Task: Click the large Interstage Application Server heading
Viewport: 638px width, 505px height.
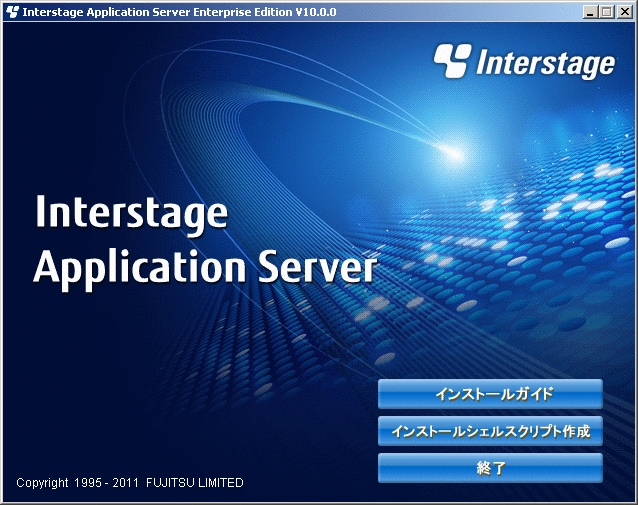Action: [x=205, y=242]
